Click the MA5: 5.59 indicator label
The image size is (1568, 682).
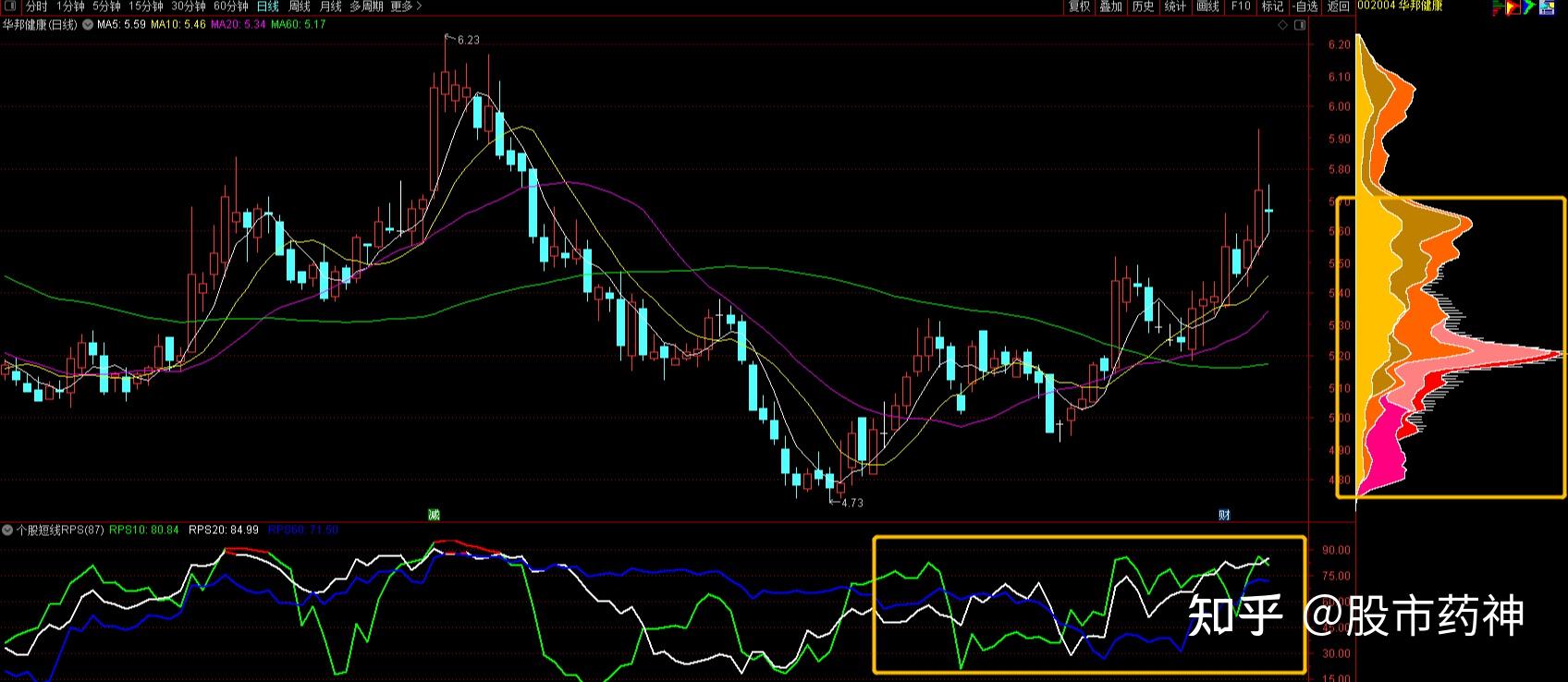(121, 25)
